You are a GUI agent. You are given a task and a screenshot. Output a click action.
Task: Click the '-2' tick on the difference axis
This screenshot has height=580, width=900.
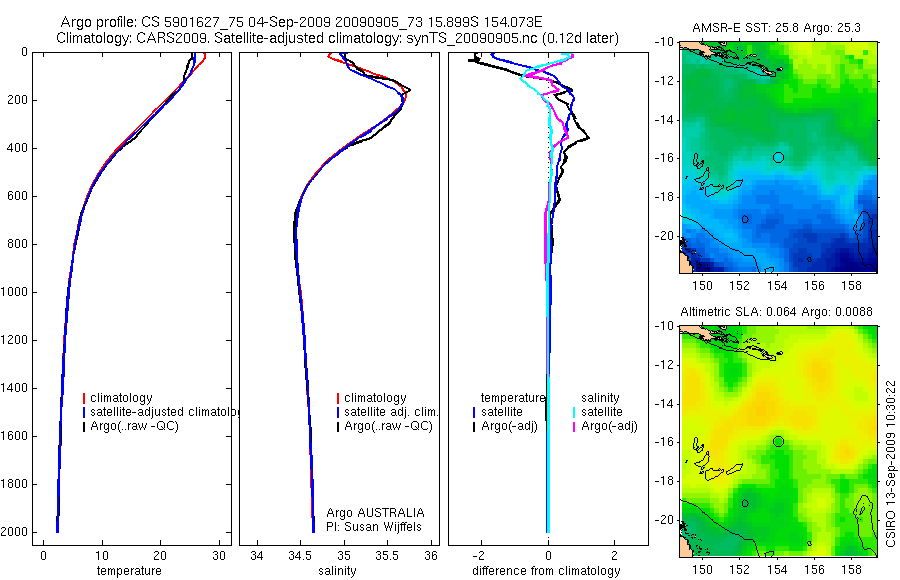coord(479,556)
